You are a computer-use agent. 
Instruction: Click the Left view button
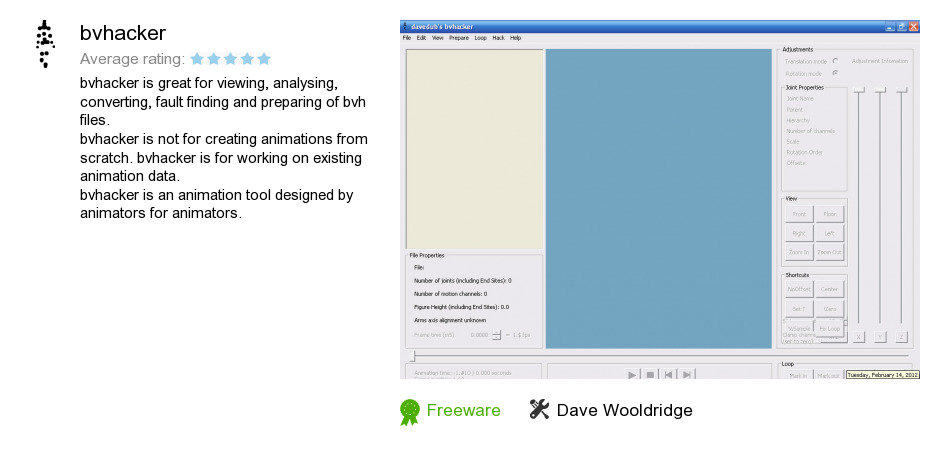click(830, 233)
